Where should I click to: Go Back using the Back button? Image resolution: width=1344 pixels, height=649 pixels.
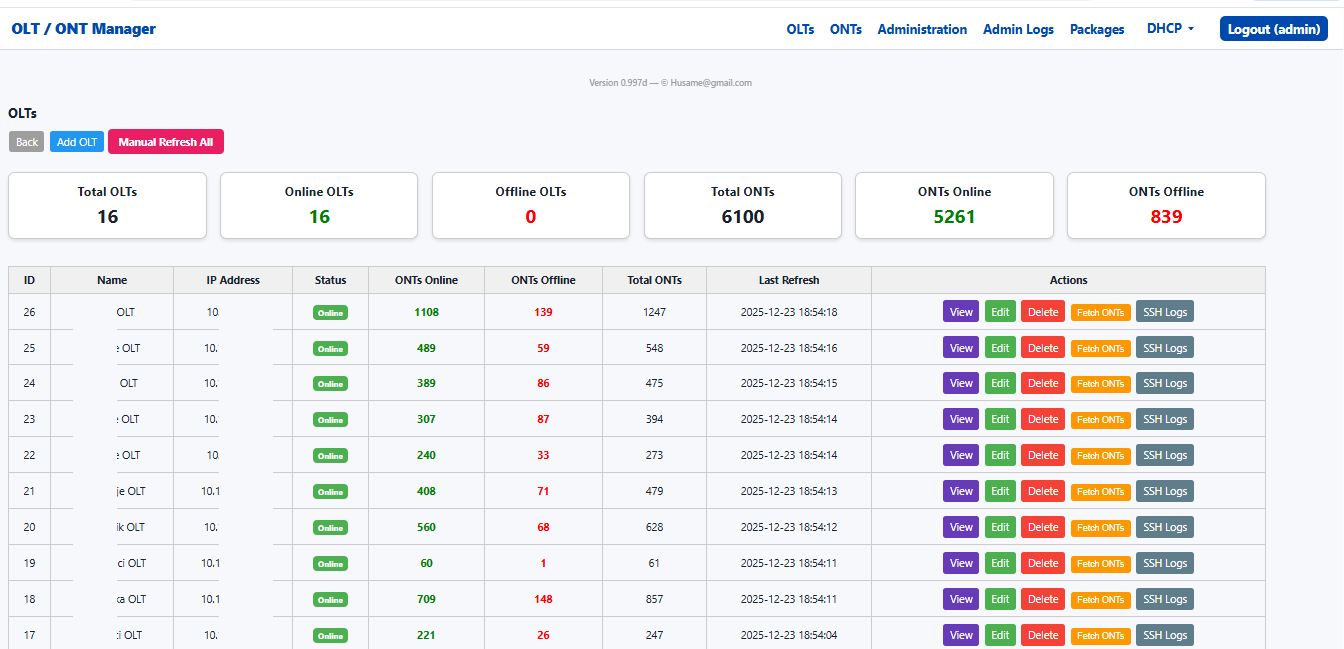click(26, 141)
